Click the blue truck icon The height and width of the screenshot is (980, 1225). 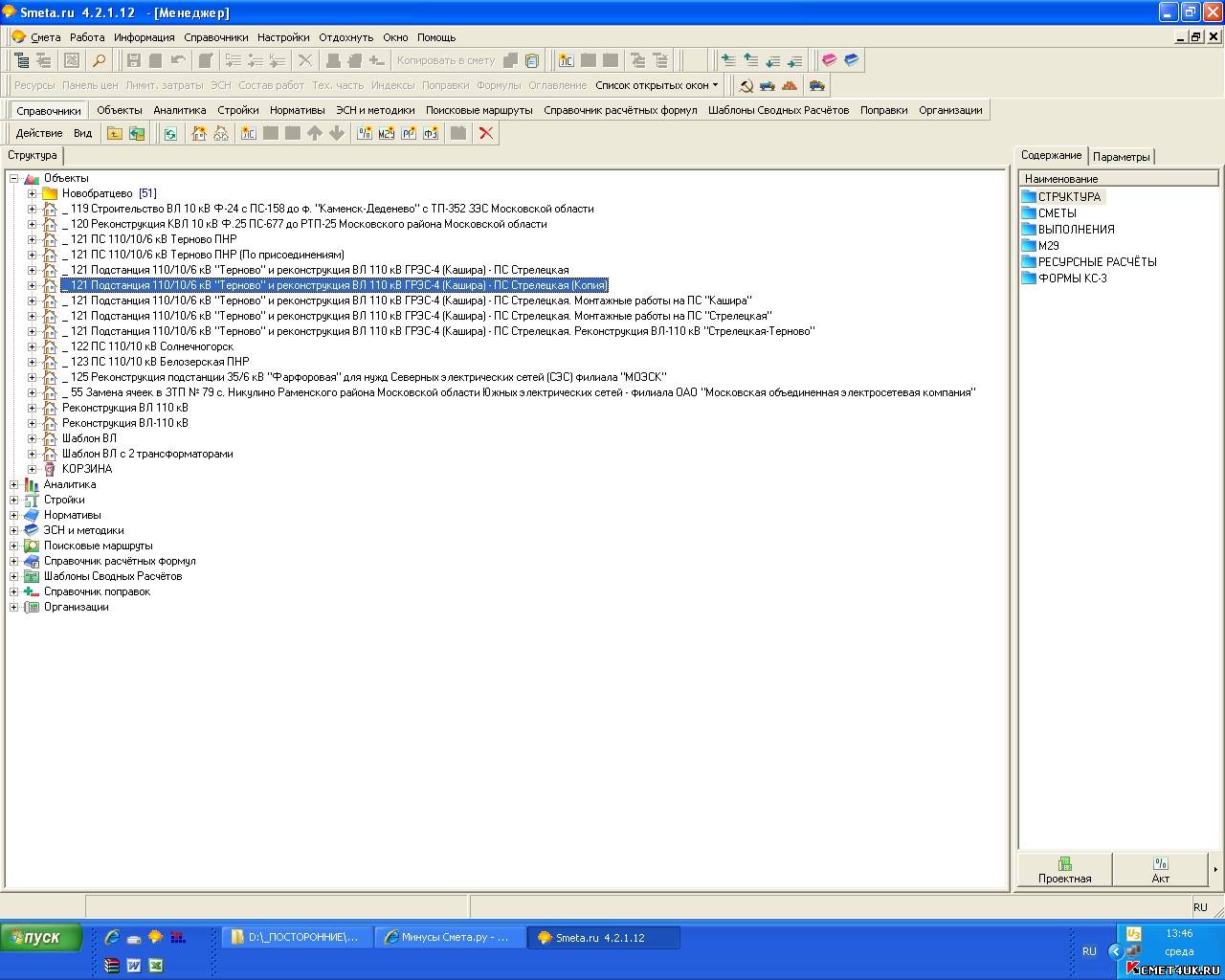(768, 85)
